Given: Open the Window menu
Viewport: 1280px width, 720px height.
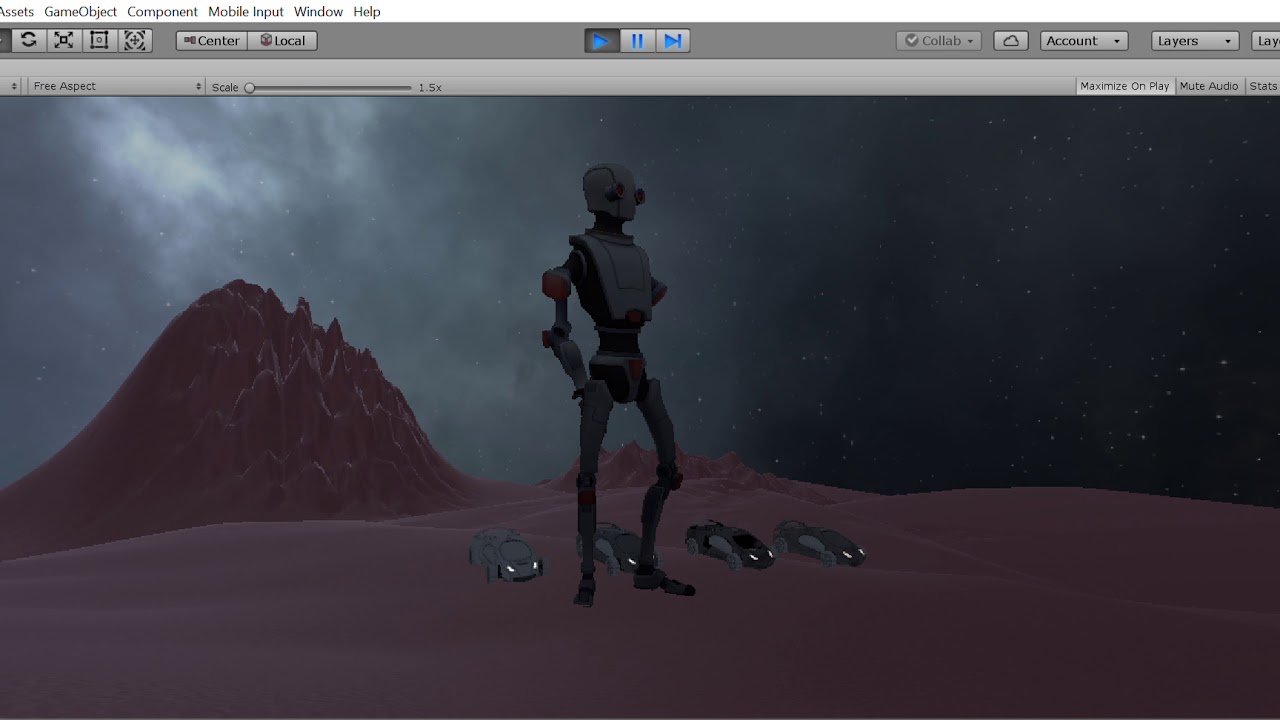Looking at the screenshot, I should pyautogui.click(x=318, y=11).
